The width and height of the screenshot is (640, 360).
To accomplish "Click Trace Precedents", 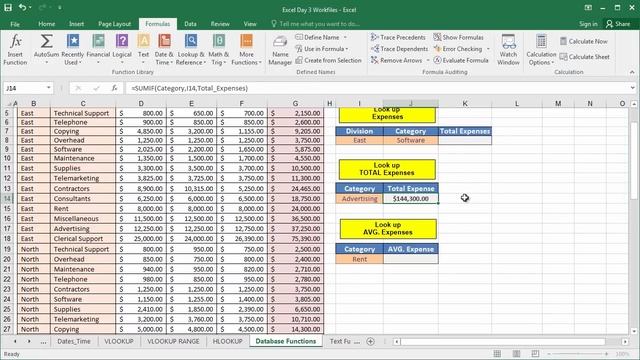I will pos(398,37).
